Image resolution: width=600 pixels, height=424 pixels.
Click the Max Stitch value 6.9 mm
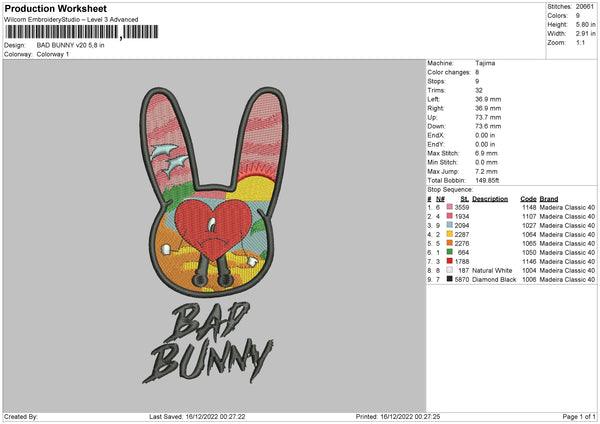coord(486,153)
